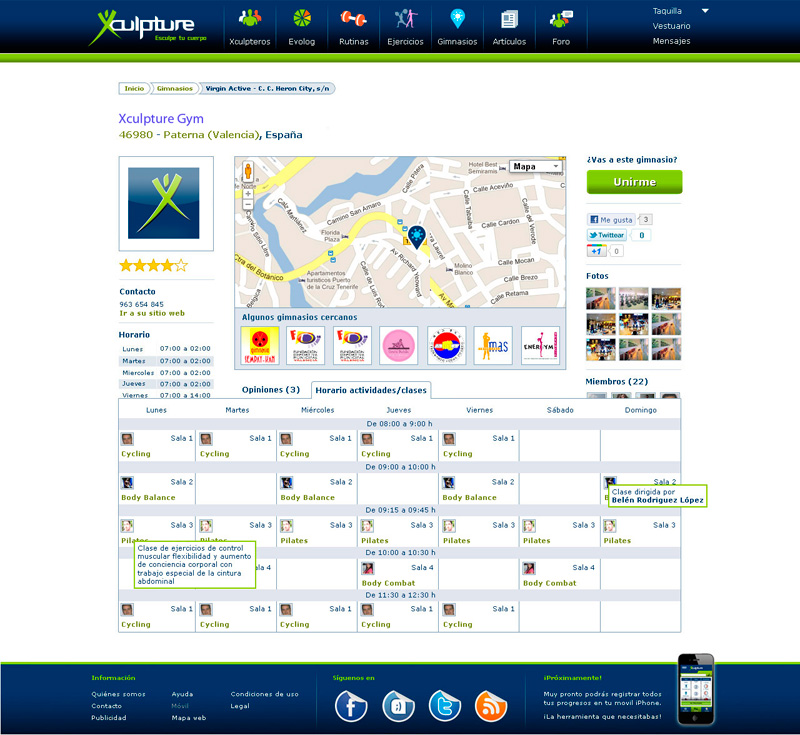The height and width of the screenshot is (735, 800).
Task: Go to Gimnasios in breadcrumb
Action: pyautogui.click(x=174, y=88)
